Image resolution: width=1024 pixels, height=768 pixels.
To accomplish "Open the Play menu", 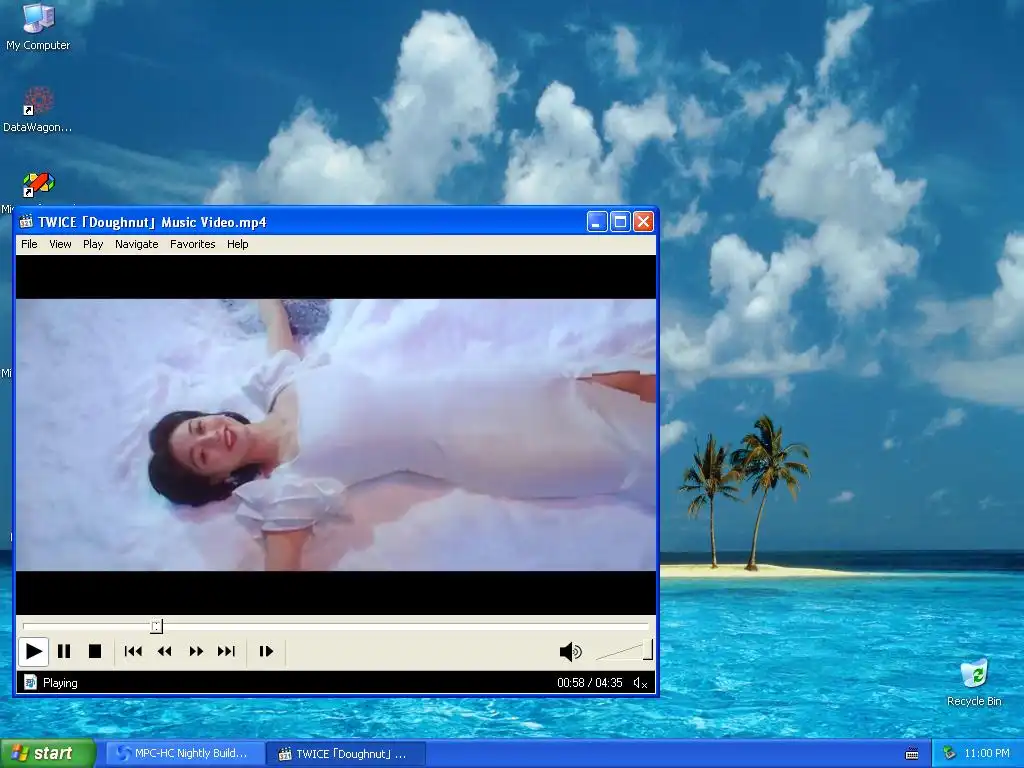I will point(93,244).
